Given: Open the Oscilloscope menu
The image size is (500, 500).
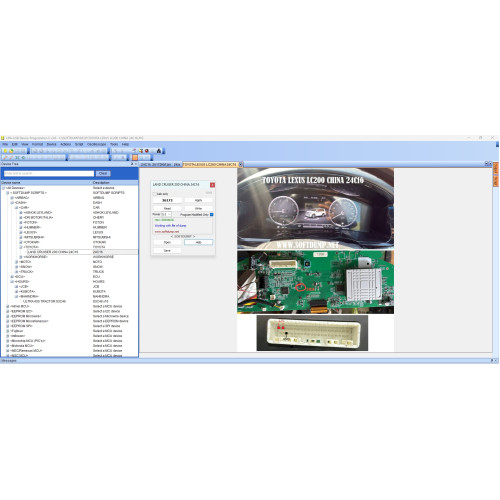Looking at the screenshot, I should tap(96, 144).
